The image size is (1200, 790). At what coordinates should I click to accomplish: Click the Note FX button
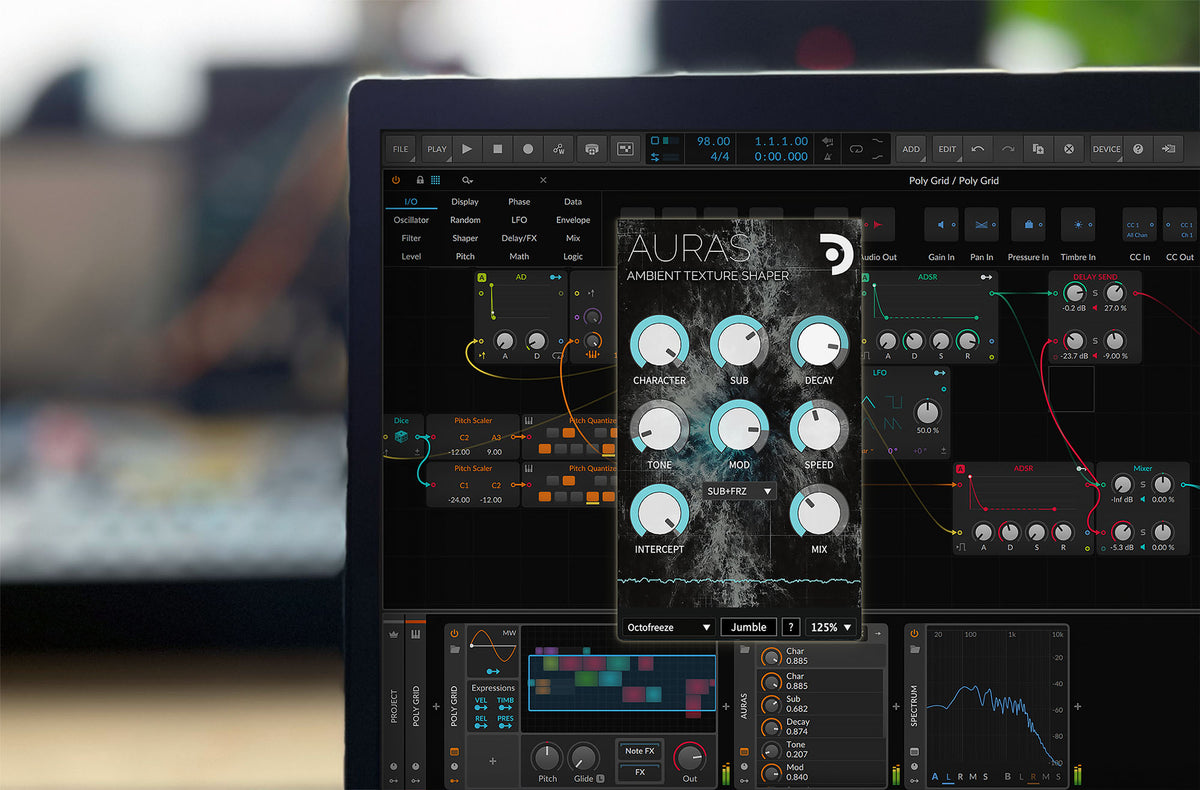[x=640, y=750]
